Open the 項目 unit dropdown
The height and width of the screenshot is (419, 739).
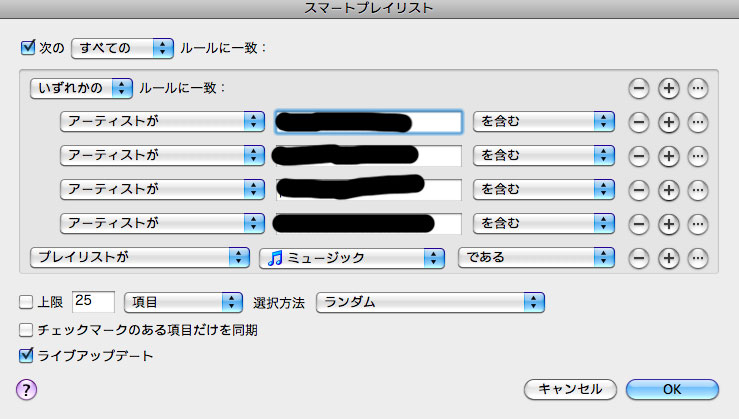(183, 302)
